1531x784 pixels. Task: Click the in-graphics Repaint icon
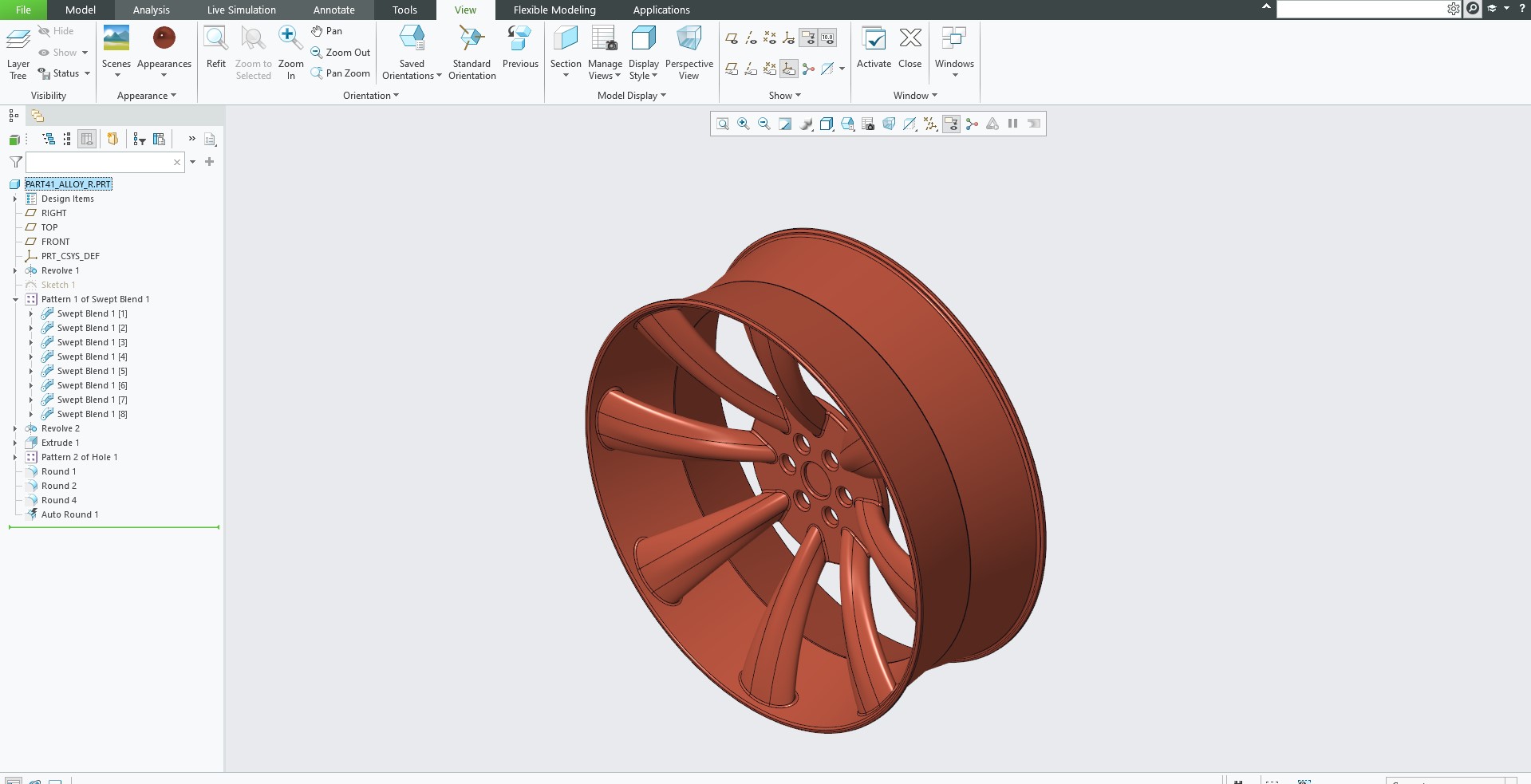coord(785,124)
